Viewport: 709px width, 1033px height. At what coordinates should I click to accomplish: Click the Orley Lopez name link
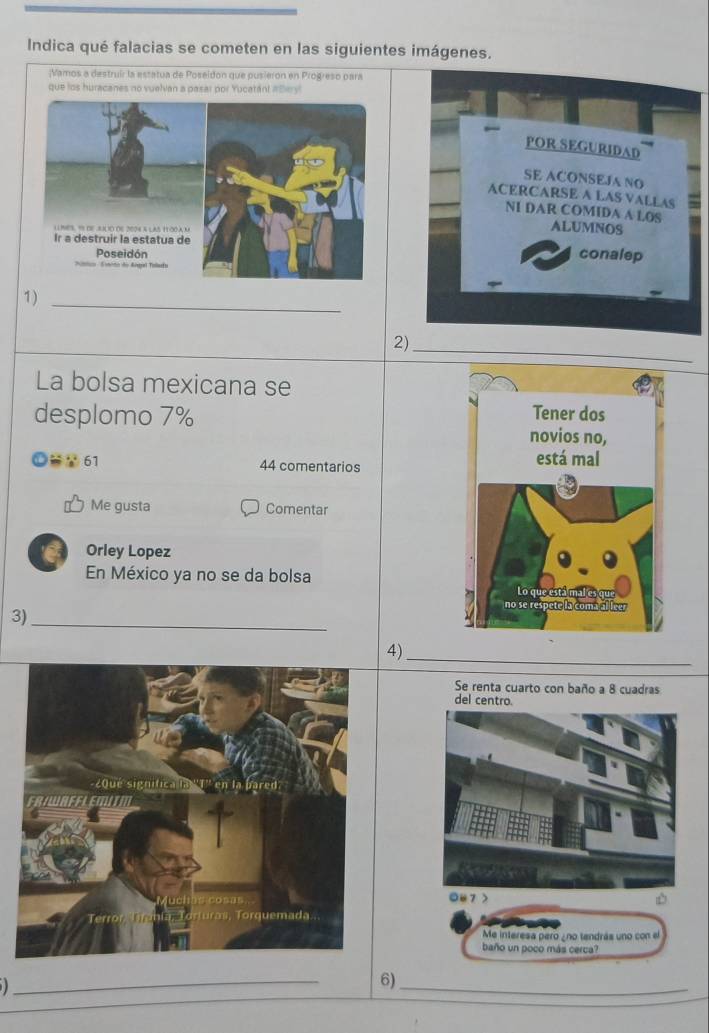point(128,551)
